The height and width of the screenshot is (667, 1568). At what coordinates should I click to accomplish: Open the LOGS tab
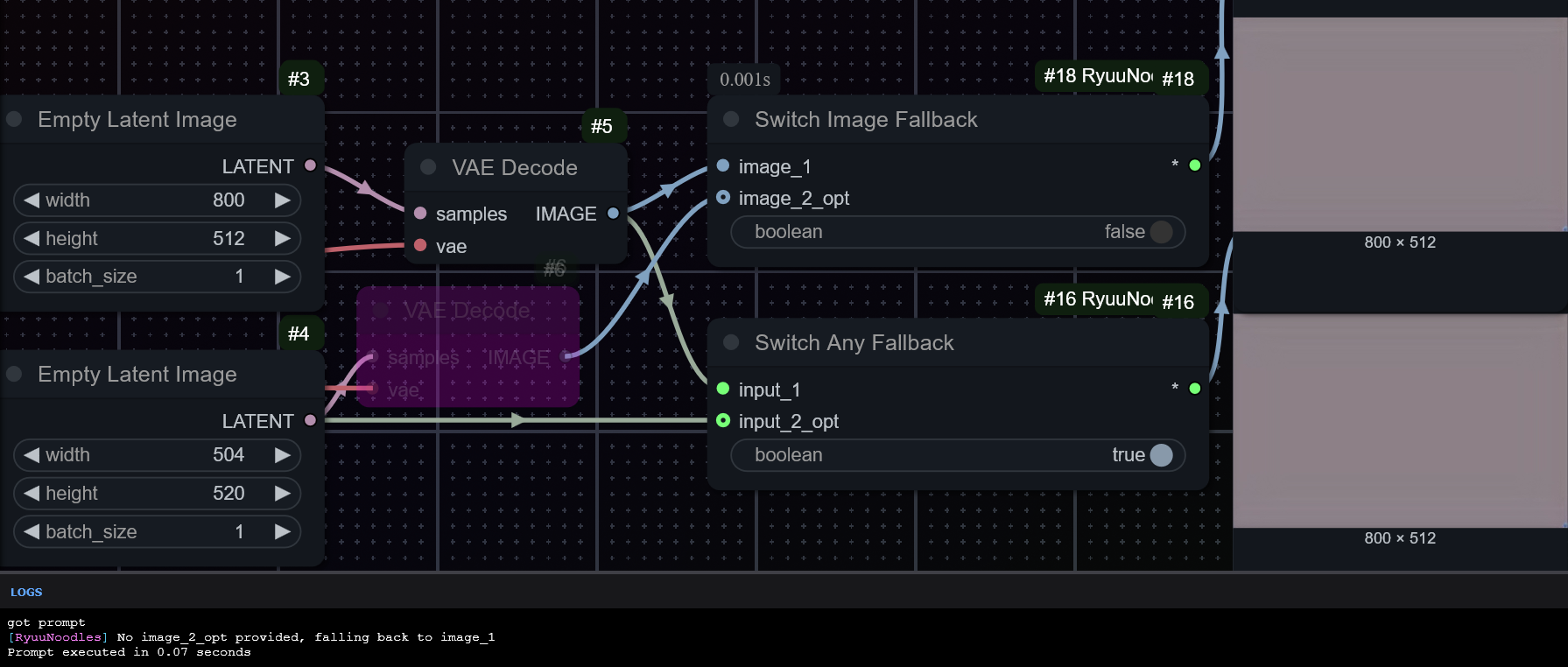26,593
